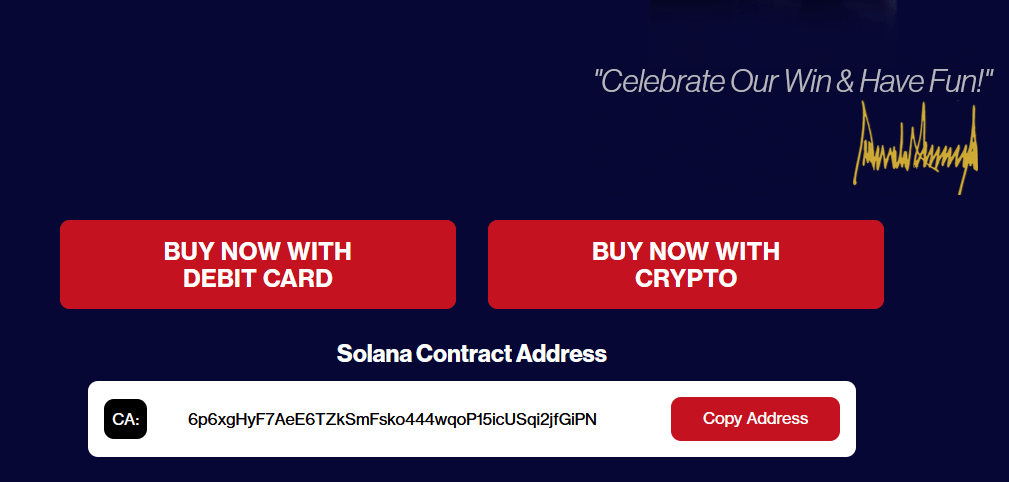Click Buy Now With Crypto
This screenshot has width=1009, height=482.
pyautogui.click(x=686, y=264)
